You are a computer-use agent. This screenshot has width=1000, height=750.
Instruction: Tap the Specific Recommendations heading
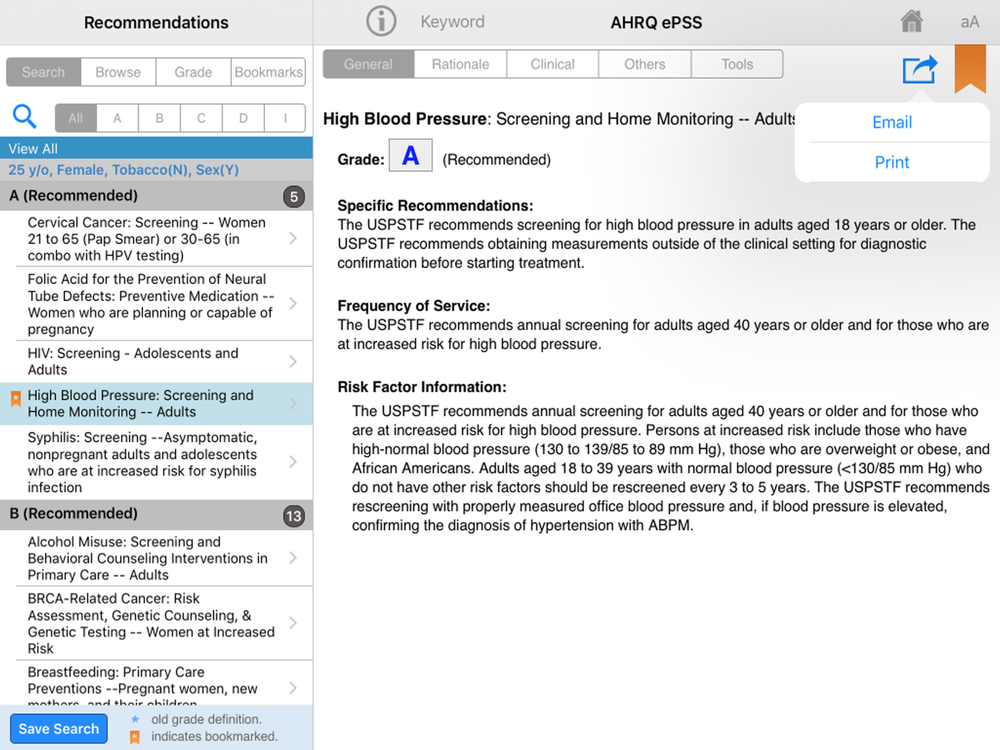[435, 205]
